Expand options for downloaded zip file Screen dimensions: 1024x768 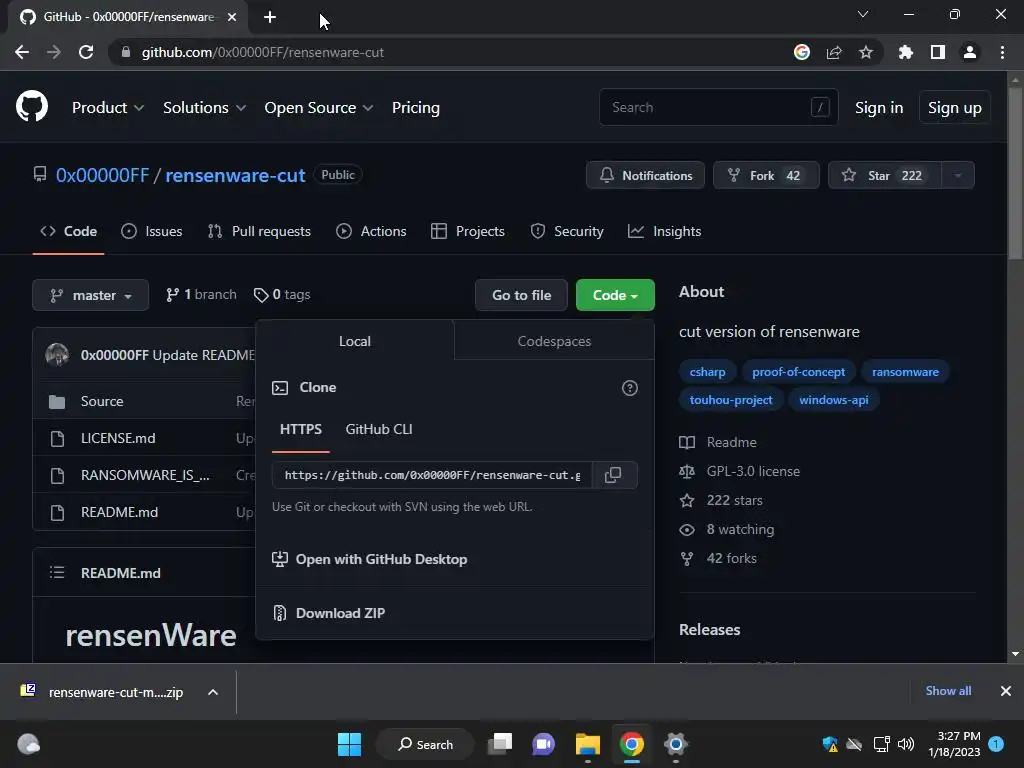click(x=213, y=692)
